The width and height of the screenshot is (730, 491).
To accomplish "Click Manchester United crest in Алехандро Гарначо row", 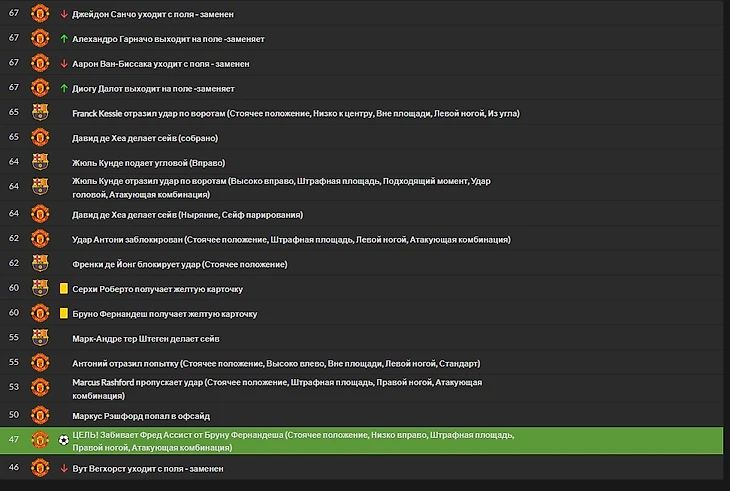I will [x=40, y=38].
